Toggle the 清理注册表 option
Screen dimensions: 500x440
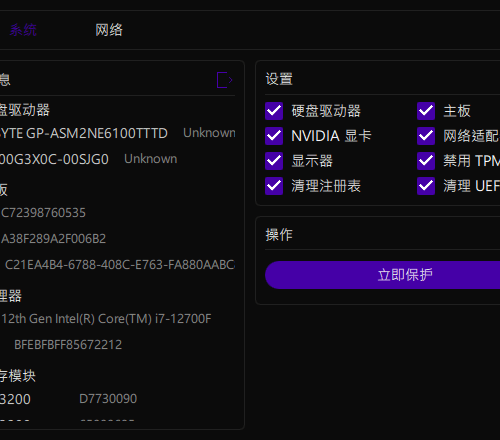tap(274, 186)
